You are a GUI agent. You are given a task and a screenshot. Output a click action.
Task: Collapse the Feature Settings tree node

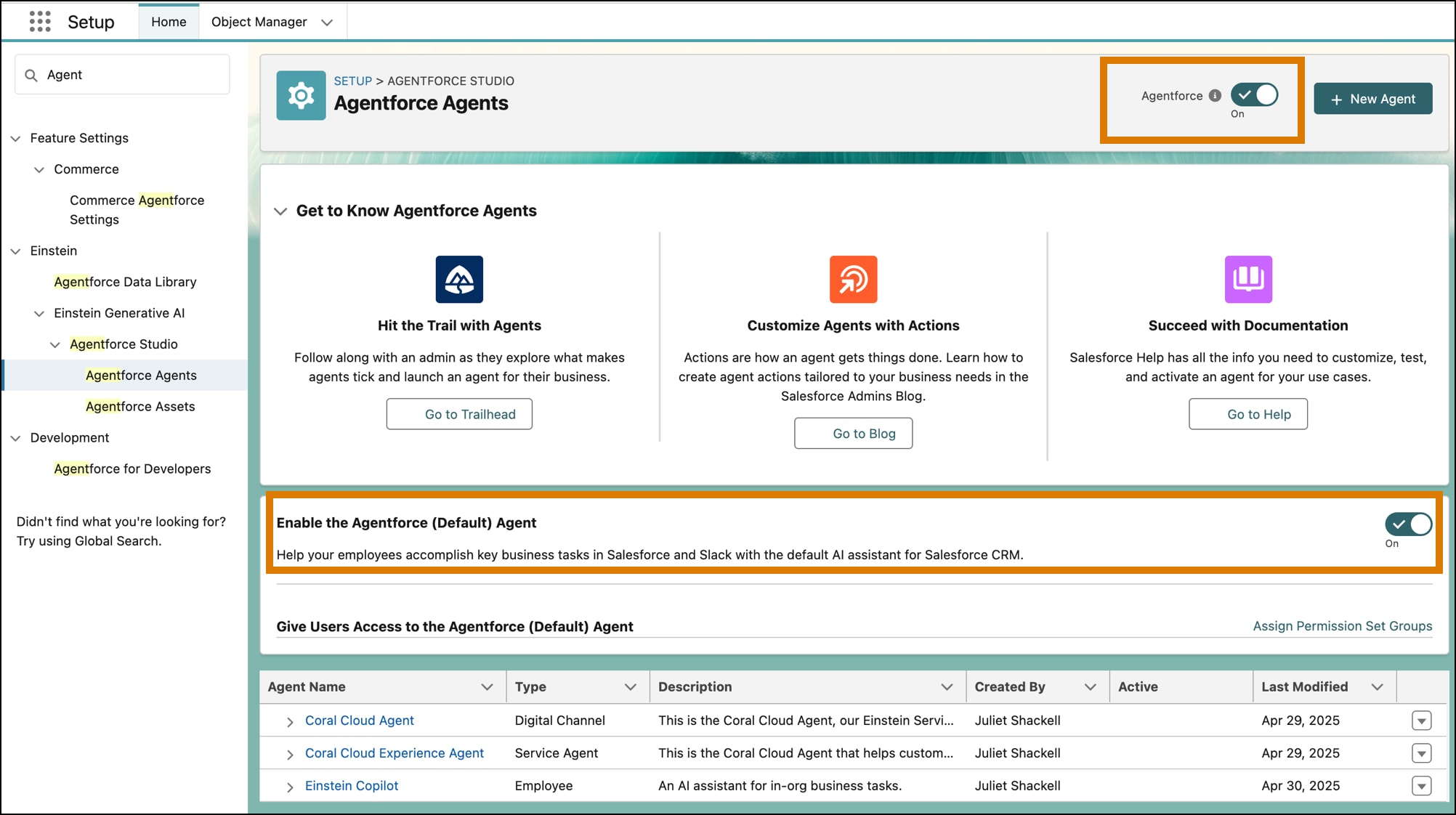coord(15,138)
